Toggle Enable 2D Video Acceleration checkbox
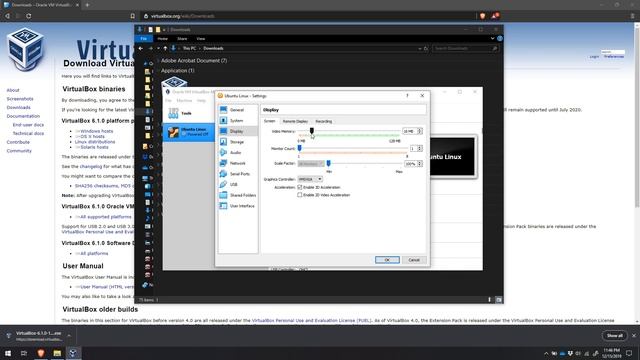 point(300,195)
